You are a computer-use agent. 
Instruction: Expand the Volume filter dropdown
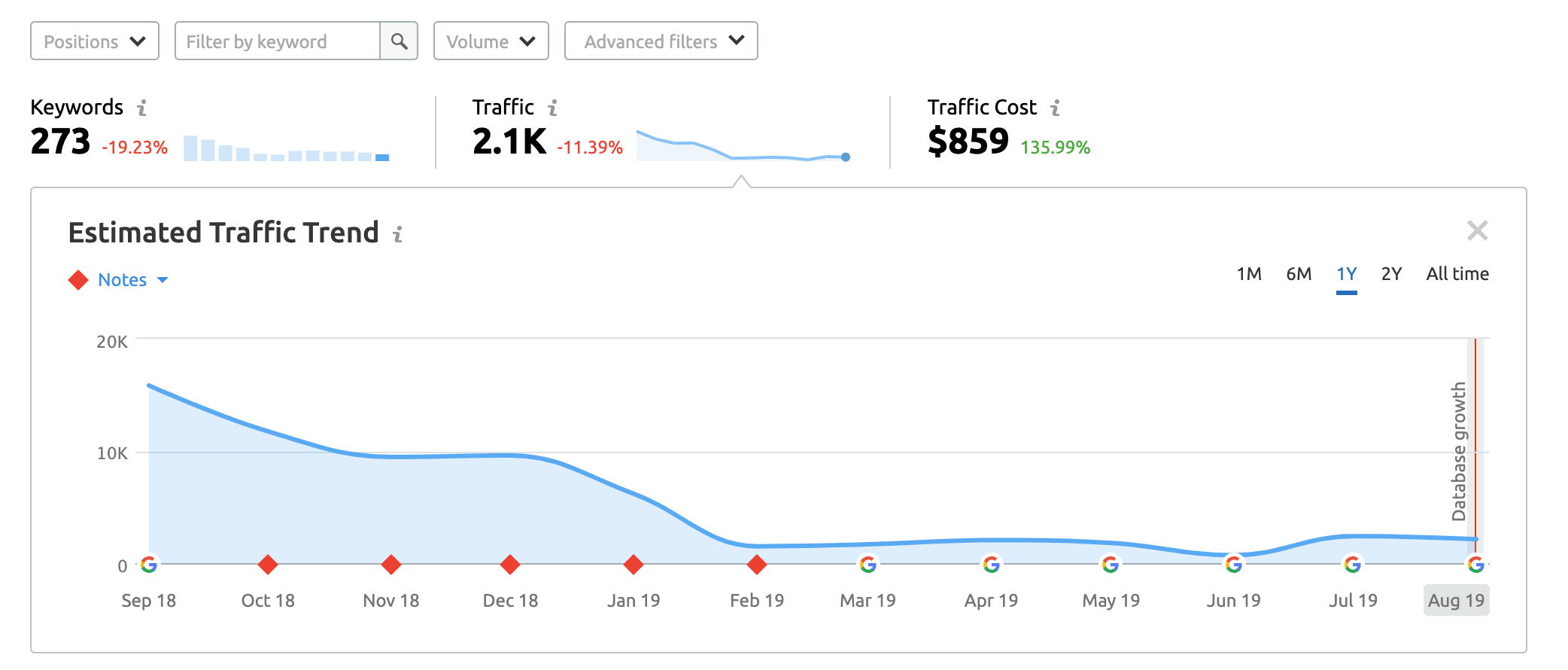(x=491, y=41)
